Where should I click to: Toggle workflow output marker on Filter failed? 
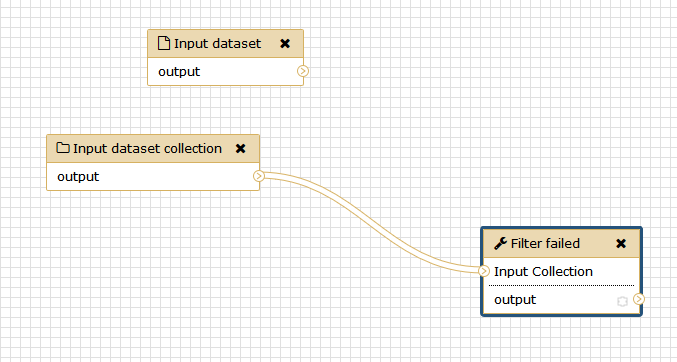point(622,301)
